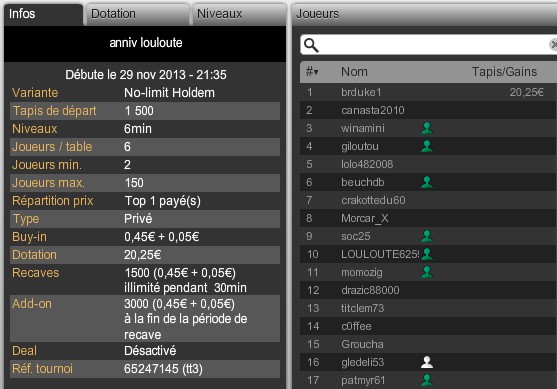
Task: Click the Recaves 1500 details text
Action: click(x=185, y=280)
